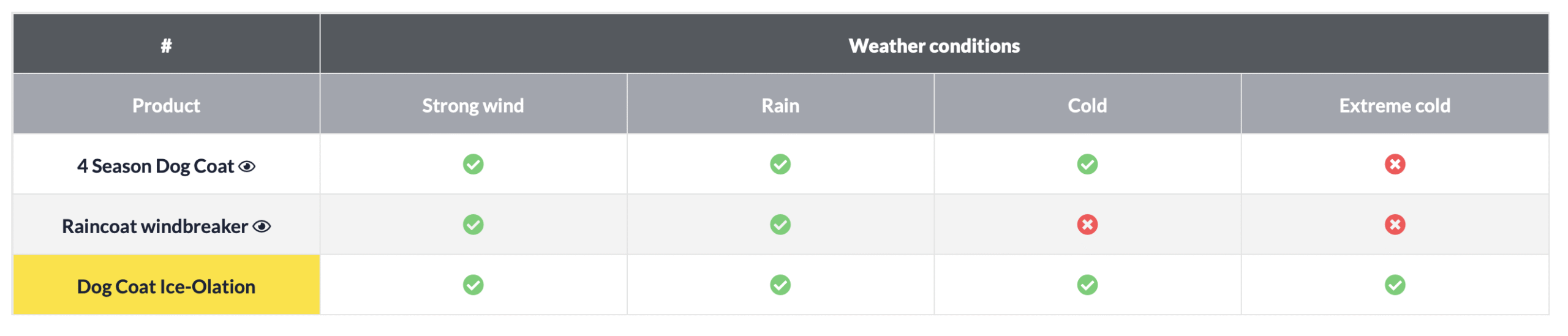Open the 4 Season Dog Coat product link
The height and width of the screenshot is (336, 1568).
coord(156,166)
